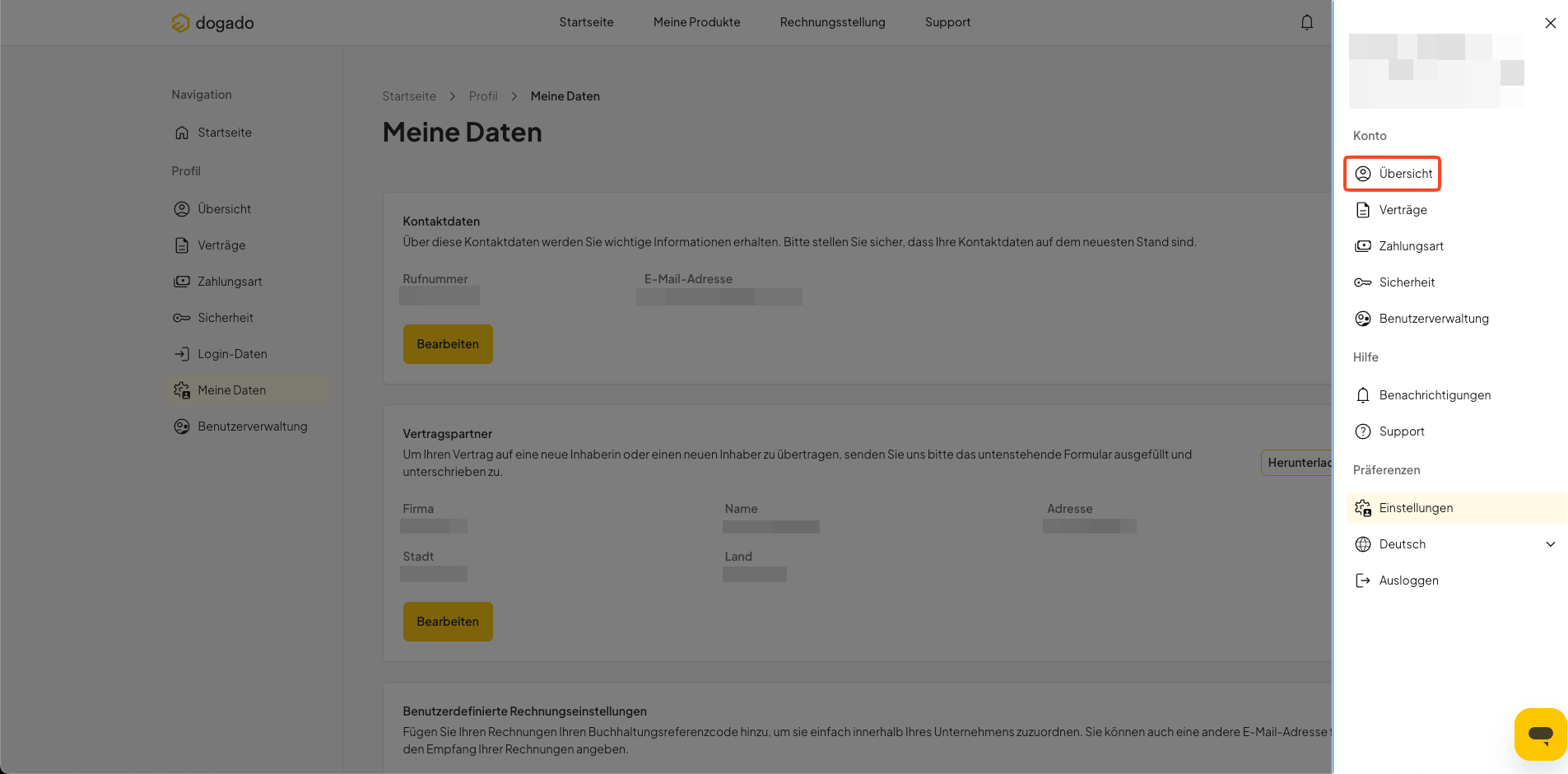Click chevron next to Deutsch

point(1551,544)
